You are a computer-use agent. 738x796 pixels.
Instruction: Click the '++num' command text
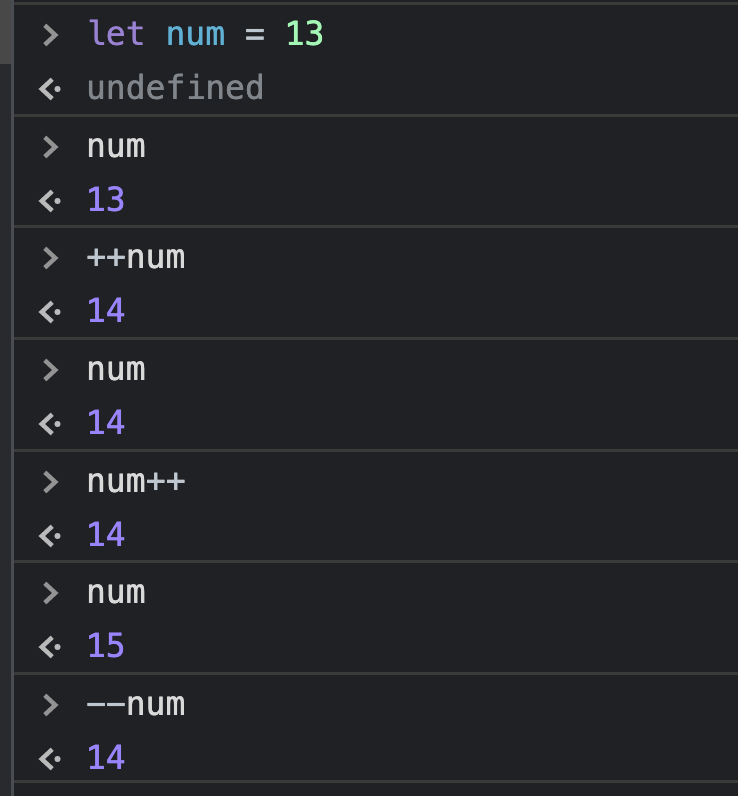click(x=136, y=258)
